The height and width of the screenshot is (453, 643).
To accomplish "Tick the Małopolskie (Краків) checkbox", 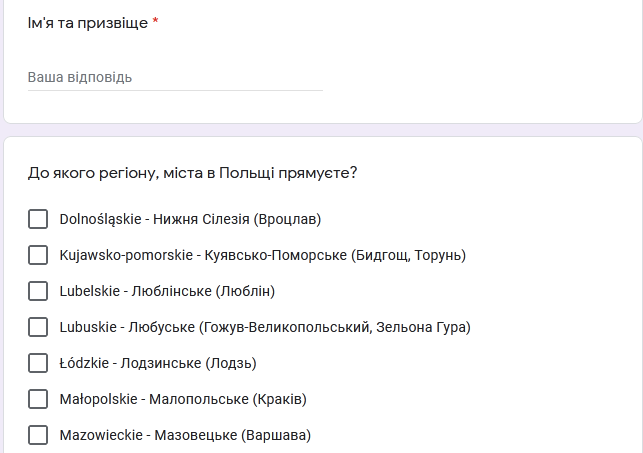I will [38, 399].
